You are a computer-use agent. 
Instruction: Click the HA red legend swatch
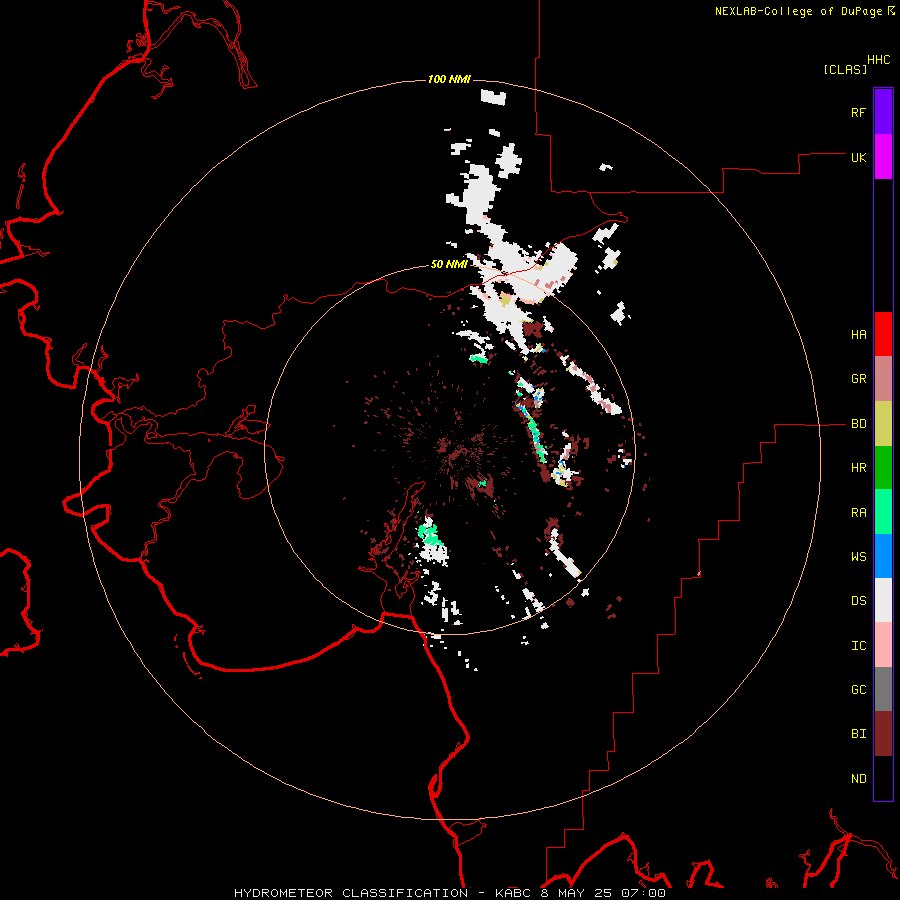coord(883,334)
